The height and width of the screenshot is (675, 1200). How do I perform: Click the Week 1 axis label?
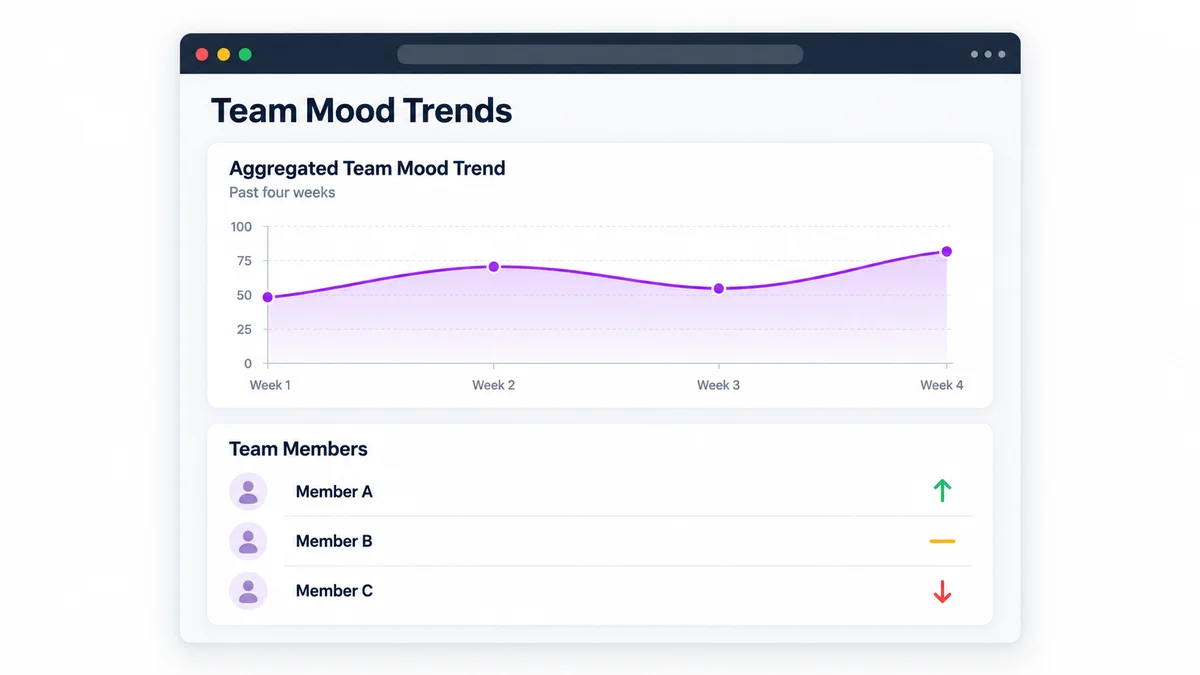coord(270,385)
